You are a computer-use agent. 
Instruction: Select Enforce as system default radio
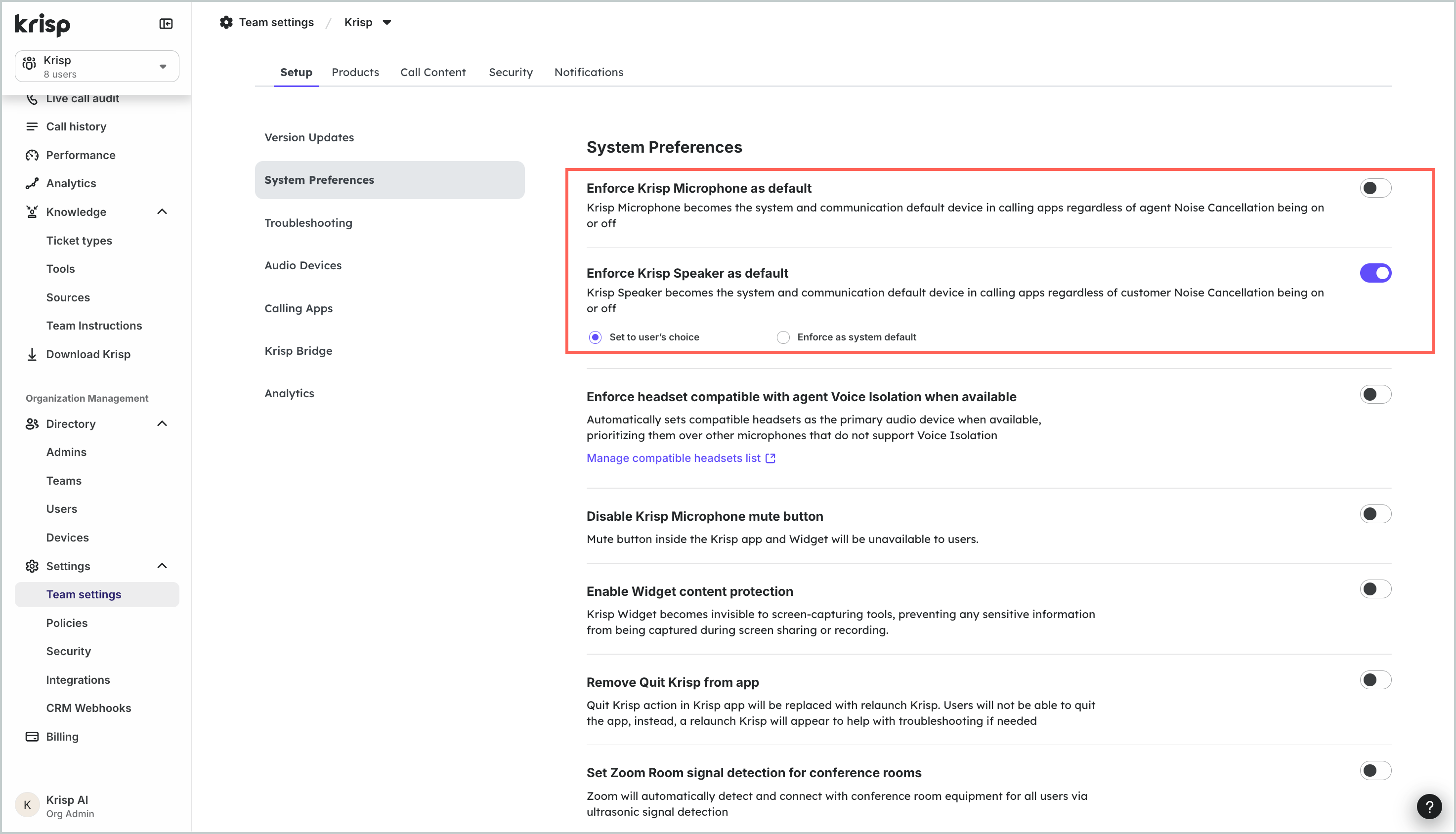pos(783,337)
